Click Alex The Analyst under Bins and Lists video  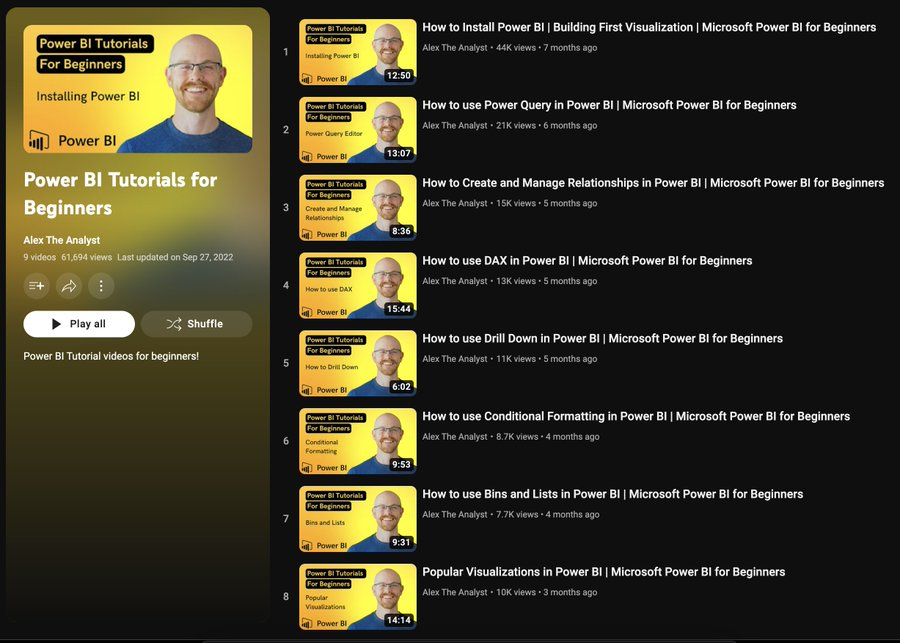click(455, 514)
